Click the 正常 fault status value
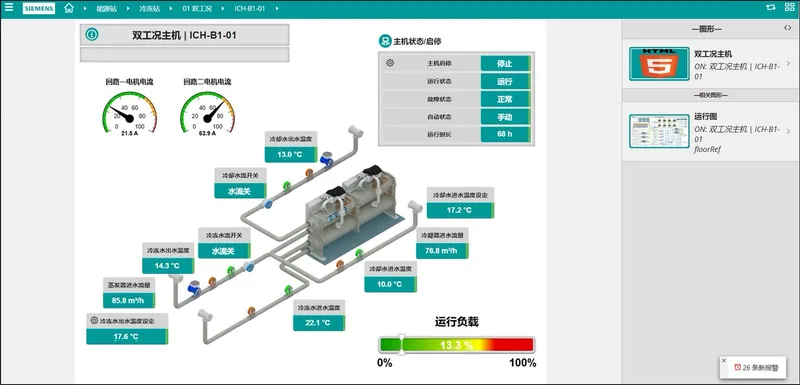The height and width of the screenshot is (385, 800). (x=505, y=99)
